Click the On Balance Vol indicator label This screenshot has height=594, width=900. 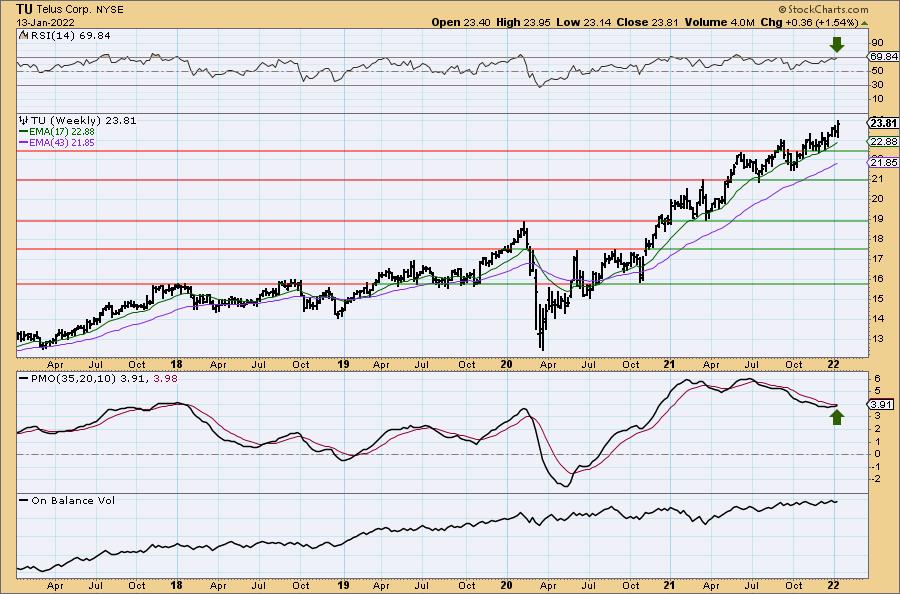(x=73, y=500)
